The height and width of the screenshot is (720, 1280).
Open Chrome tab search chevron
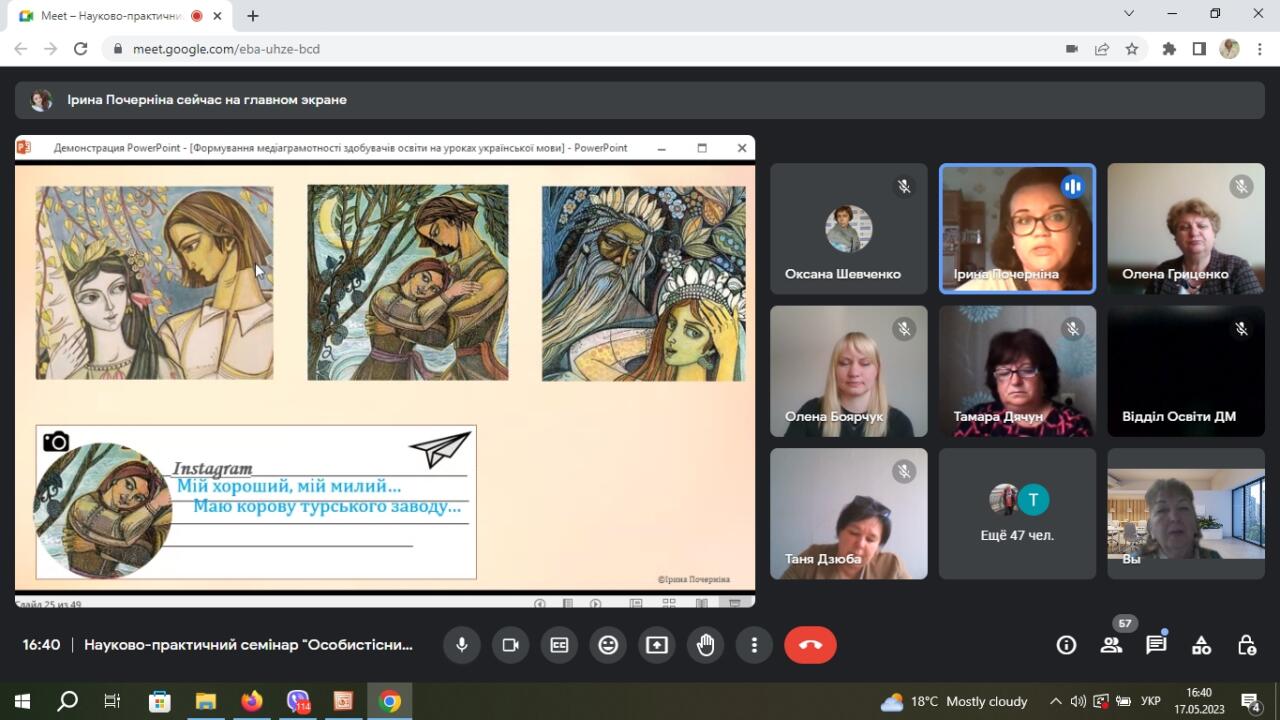pyautogui.click(x=1129, y=14)
